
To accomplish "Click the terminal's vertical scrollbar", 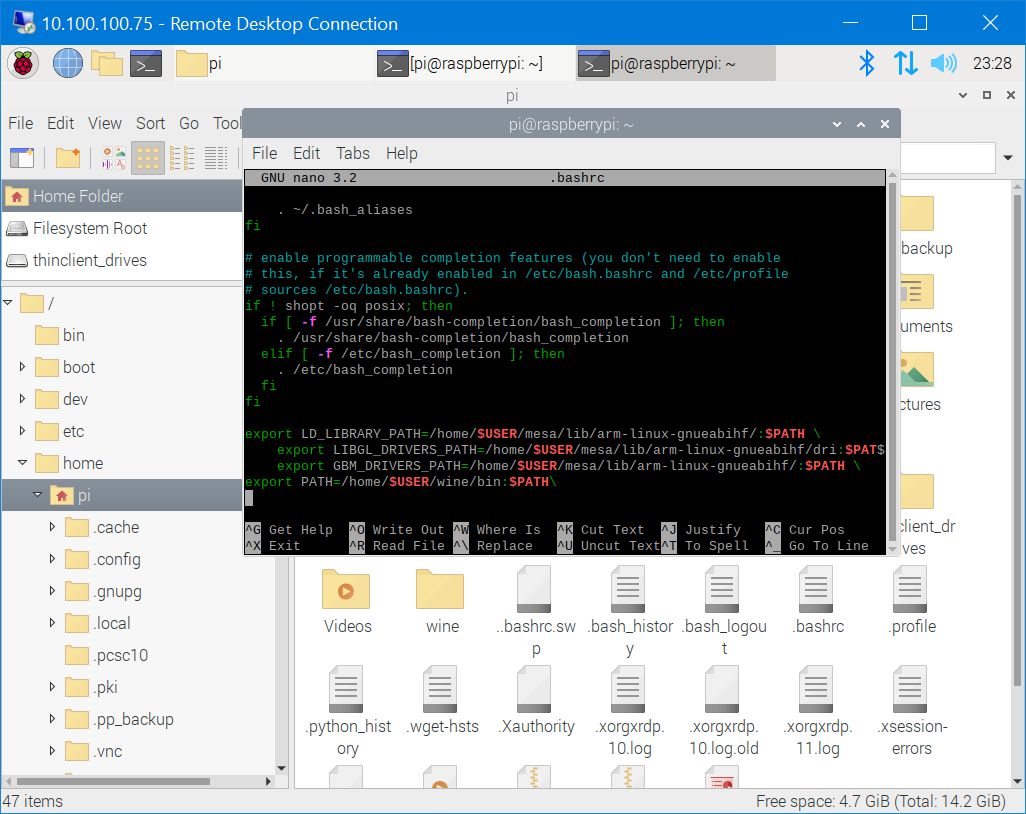I will tap(892, 360).
